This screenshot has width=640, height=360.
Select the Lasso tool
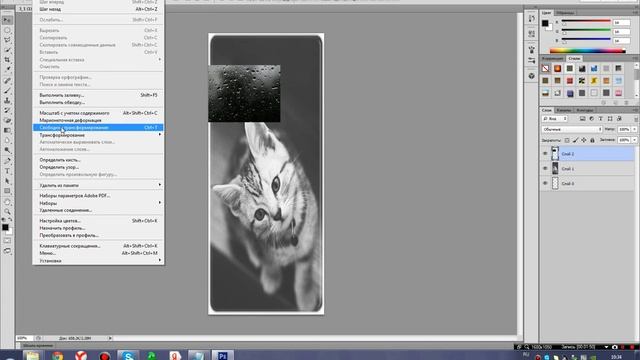click(x=7, y=40)
